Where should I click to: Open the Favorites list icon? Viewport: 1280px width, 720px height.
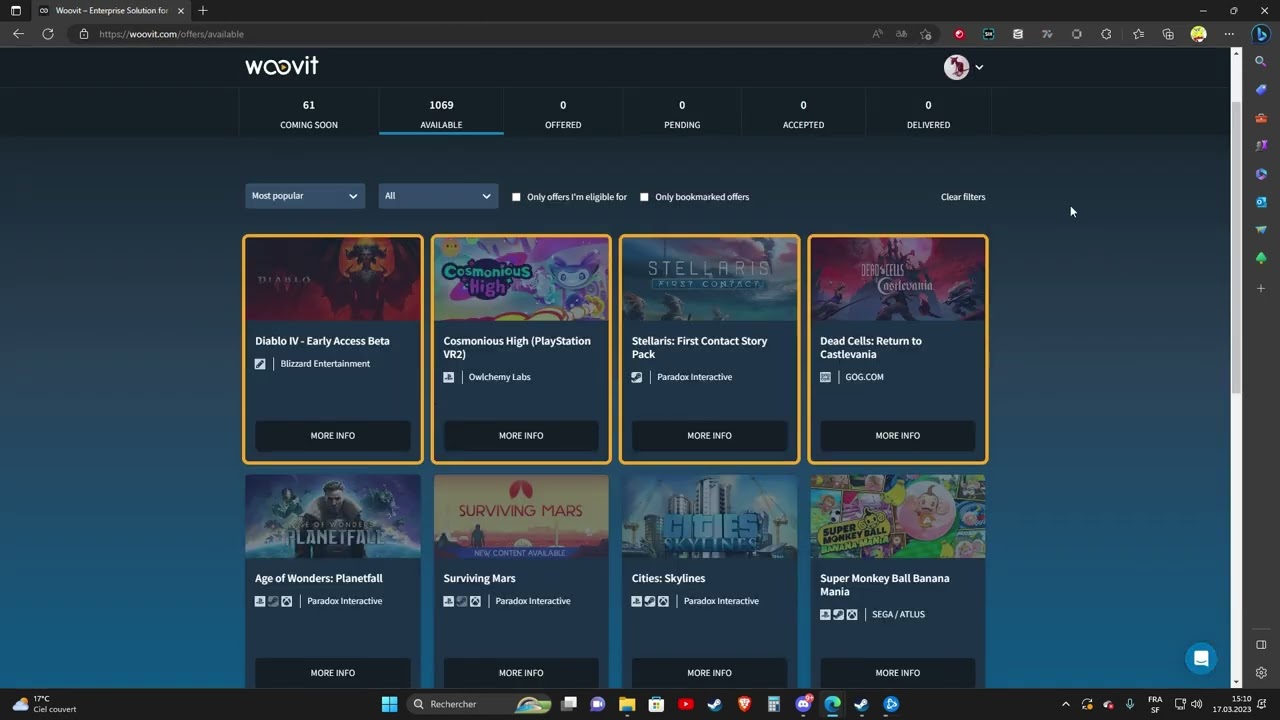click(1138, 34)
